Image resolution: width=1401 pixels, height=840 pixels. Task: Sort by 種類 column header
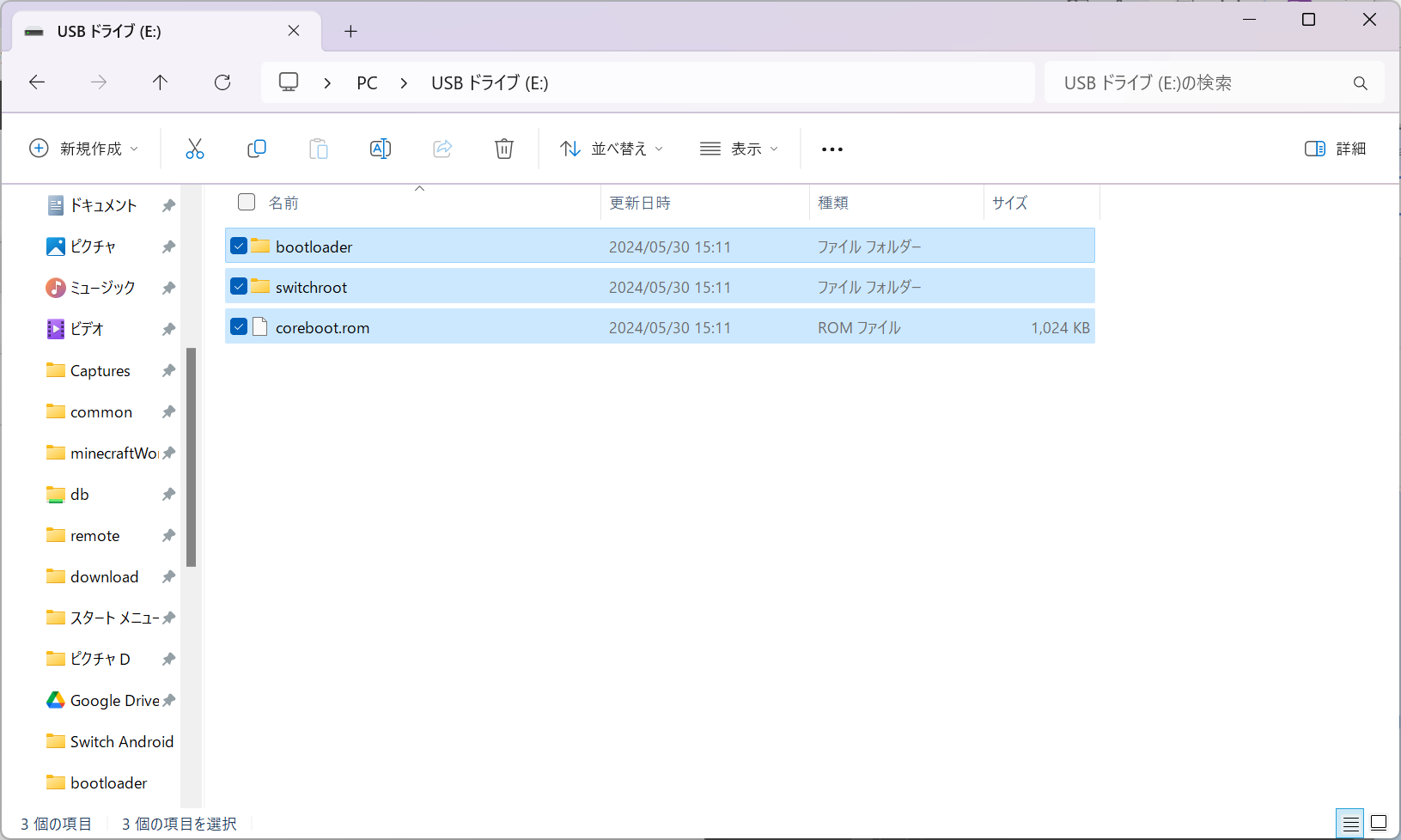tap(833, 203)
